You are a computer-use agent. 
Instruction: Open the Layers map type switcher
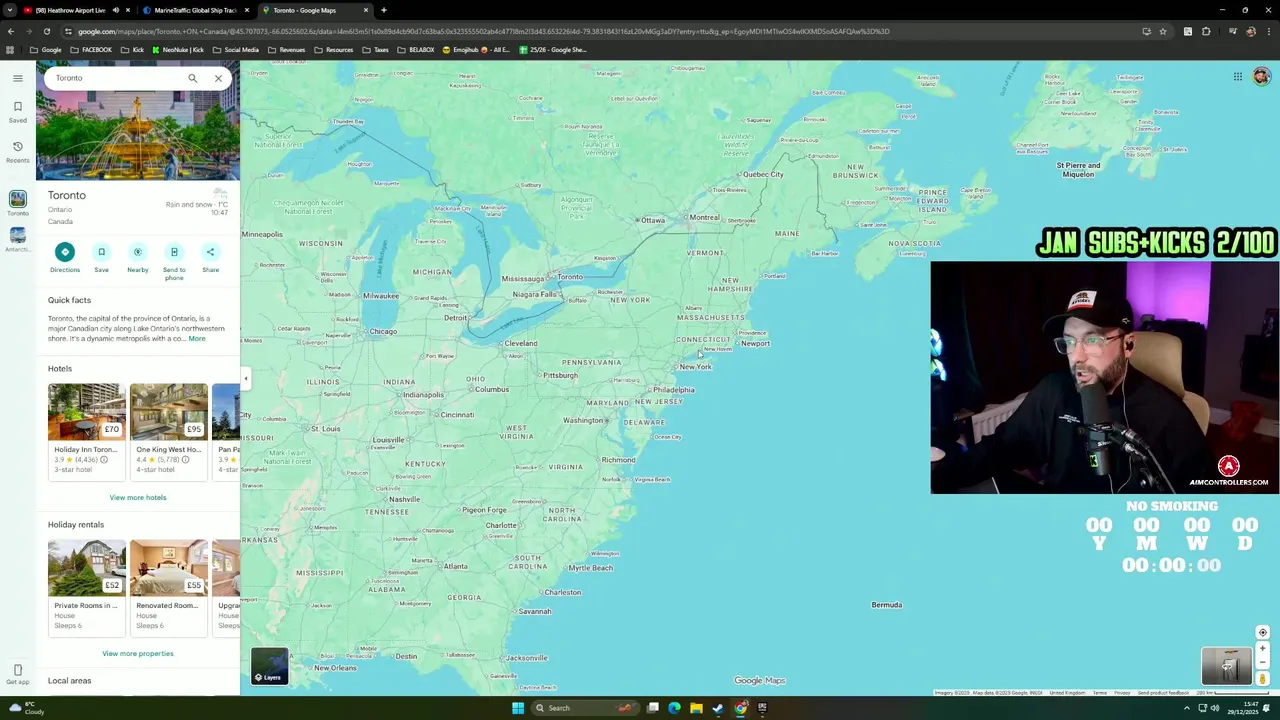click(269, 666)
